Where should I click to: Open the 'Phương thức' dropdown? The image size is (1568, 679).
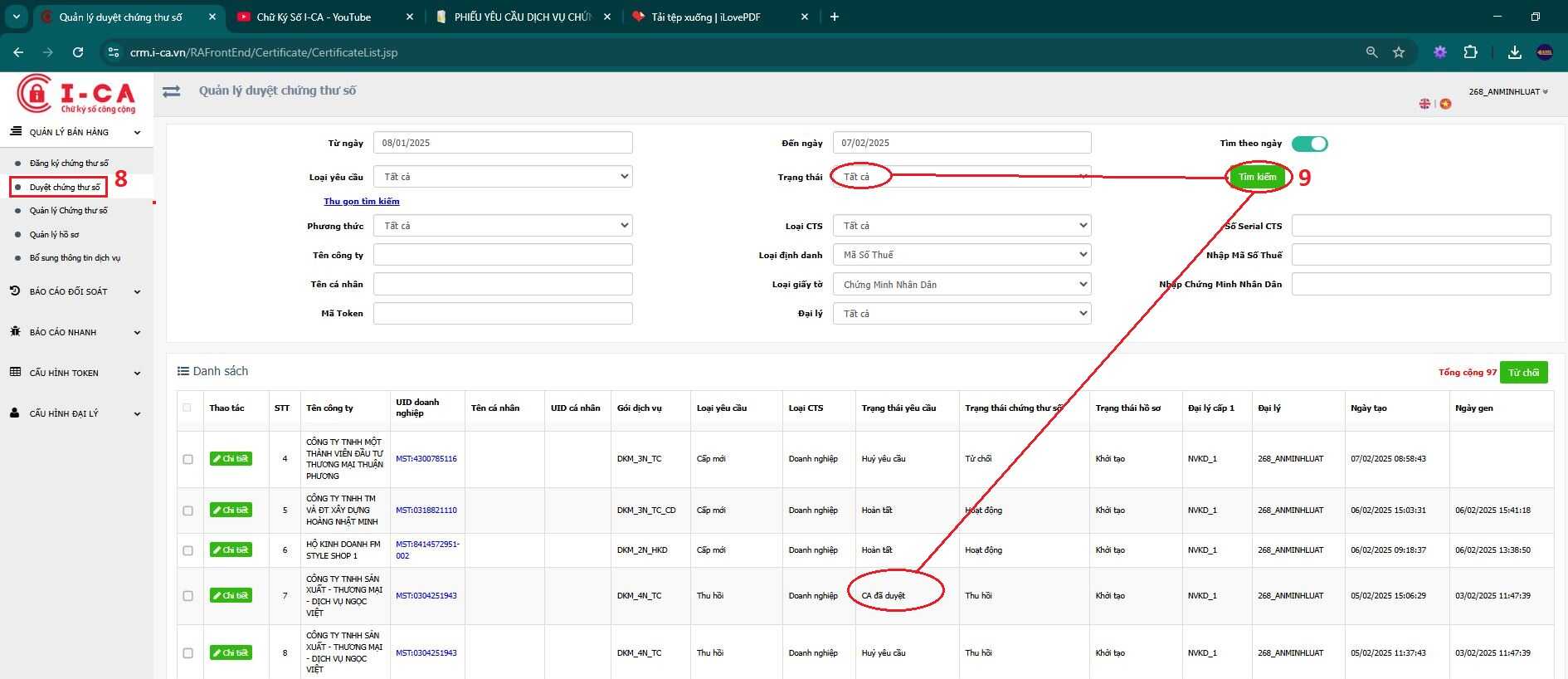tap(503, 226)
